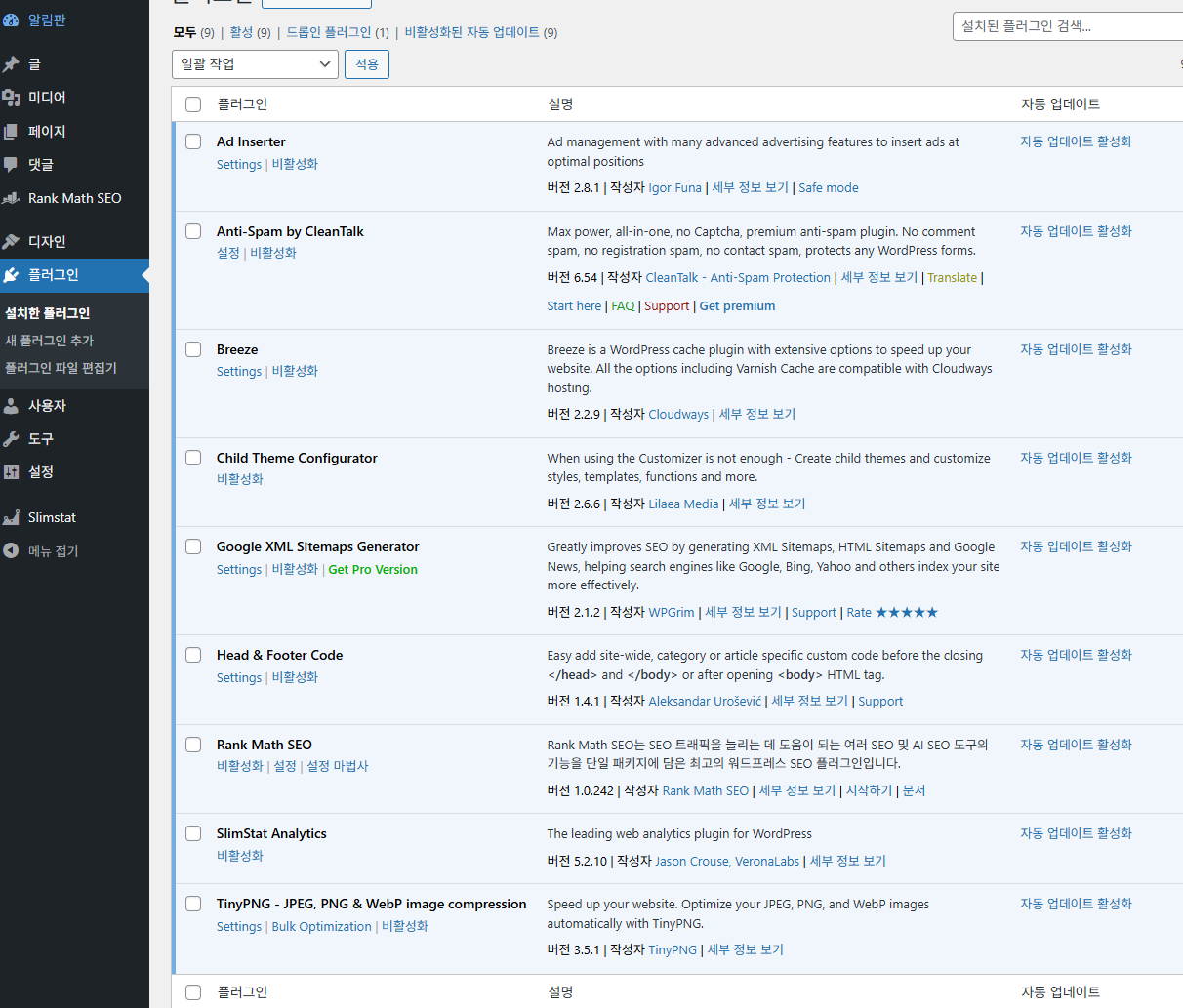Select the 드롭인 플러그인 (1) filter
The width and height of the screenshot is (1183, 1008).
pos(338,32)
